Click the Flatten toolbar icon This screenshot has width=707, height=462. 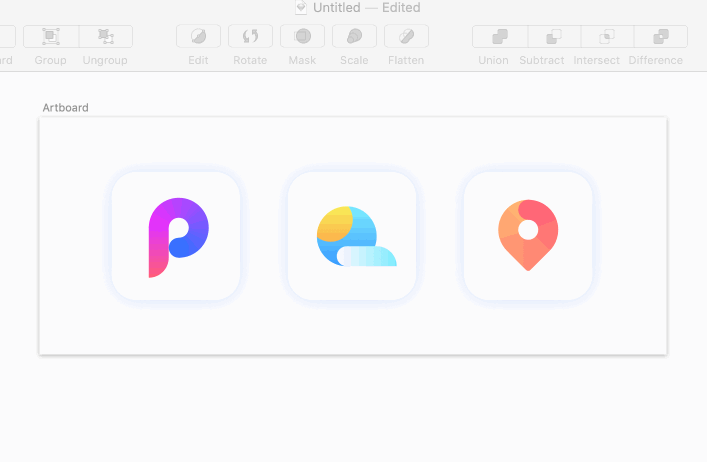[406, 37]
